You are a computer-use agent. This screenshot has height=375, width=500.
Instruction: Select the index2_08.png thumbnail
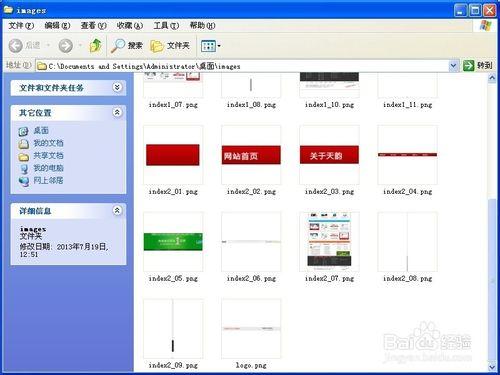click(x=407, y=242)
